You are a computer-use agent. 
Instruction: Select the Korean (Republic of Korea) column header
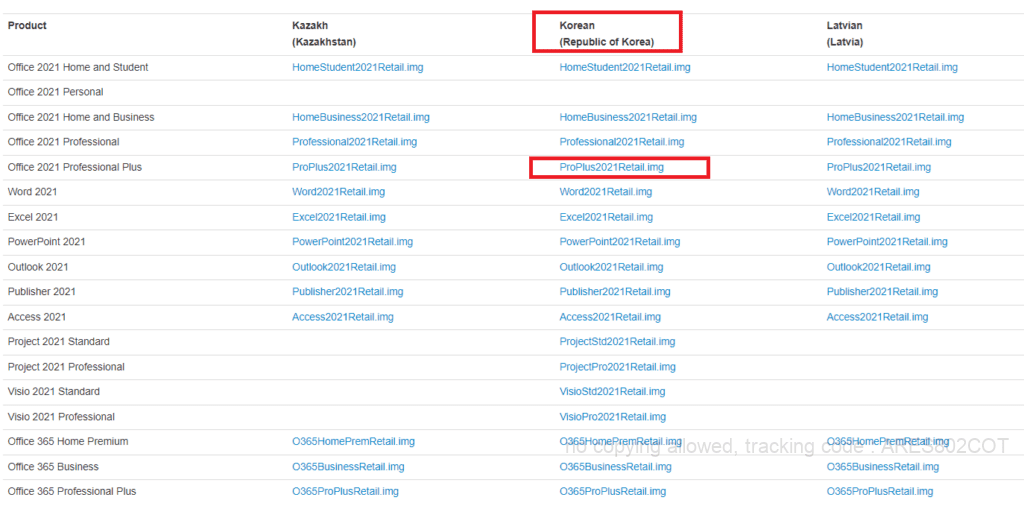pos(607,34)
